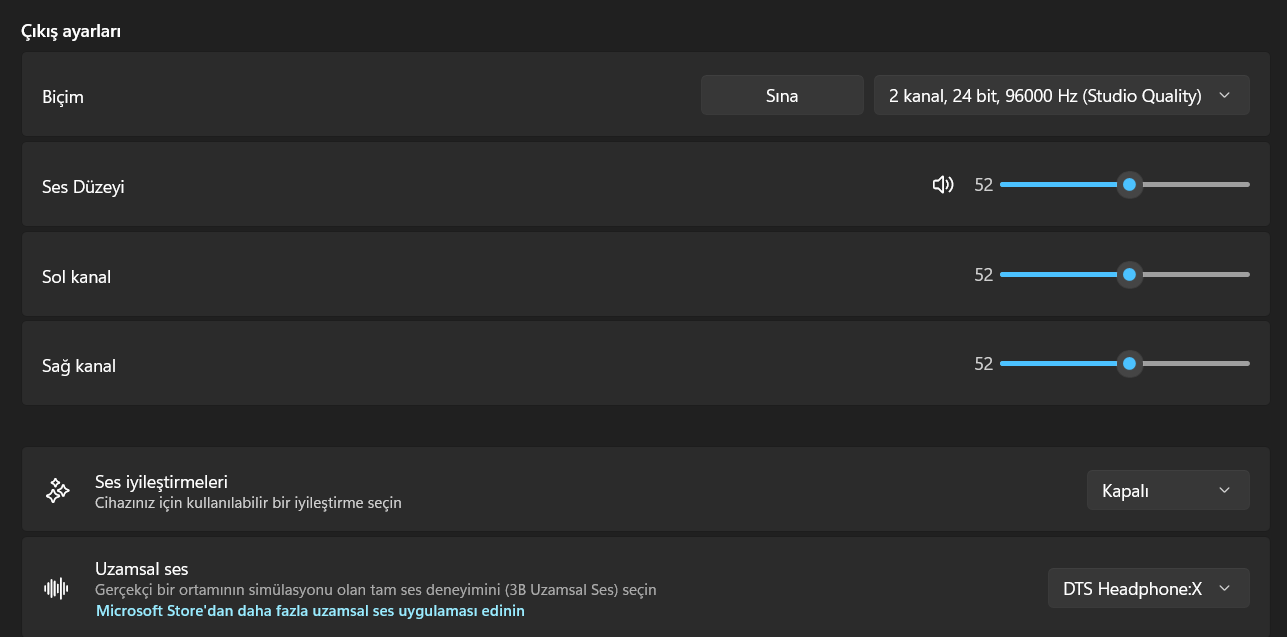The image size is (1287, 637).
Task: Click the Sol kanal slider thumb
Action: pyautogui.click(x=1129, y=274)
